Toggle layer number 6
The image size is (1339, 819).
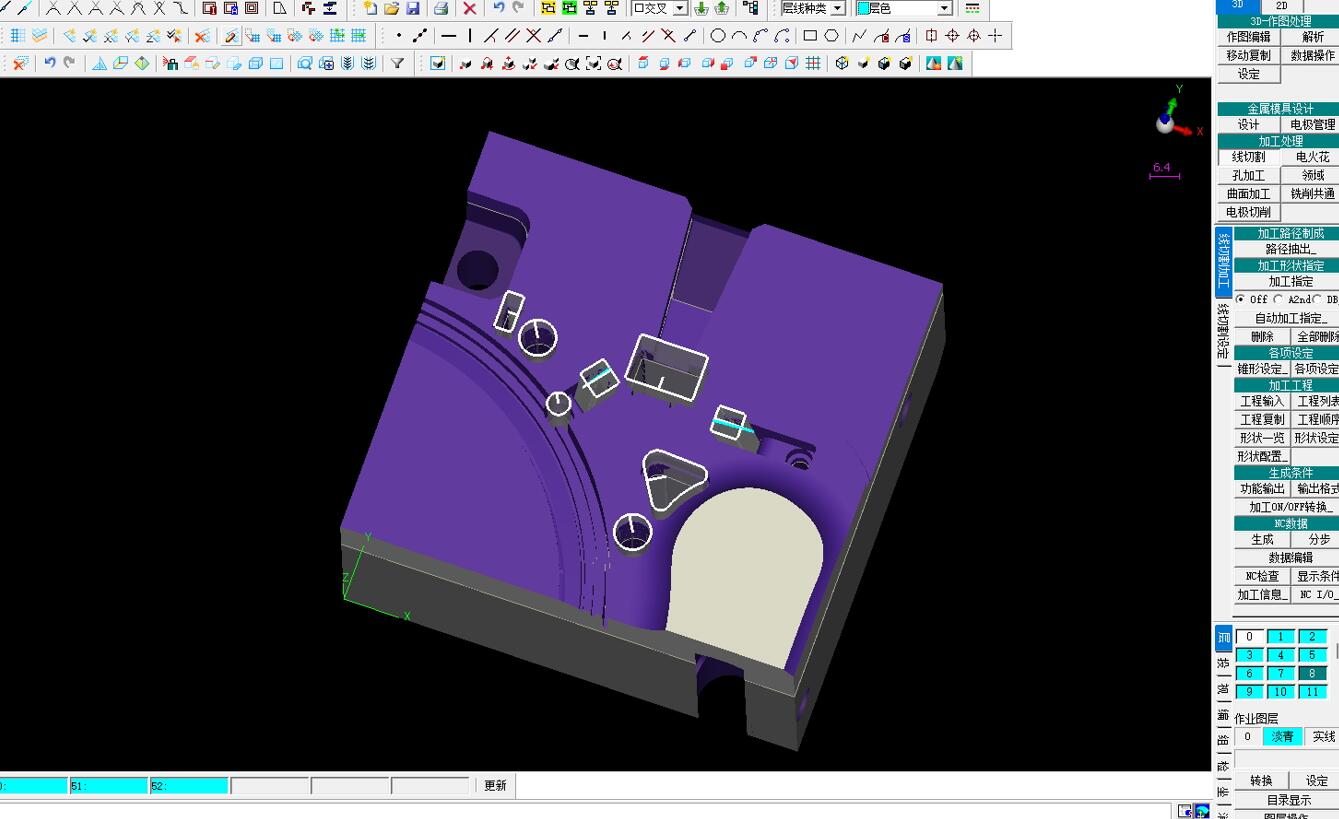[1250, 673]
